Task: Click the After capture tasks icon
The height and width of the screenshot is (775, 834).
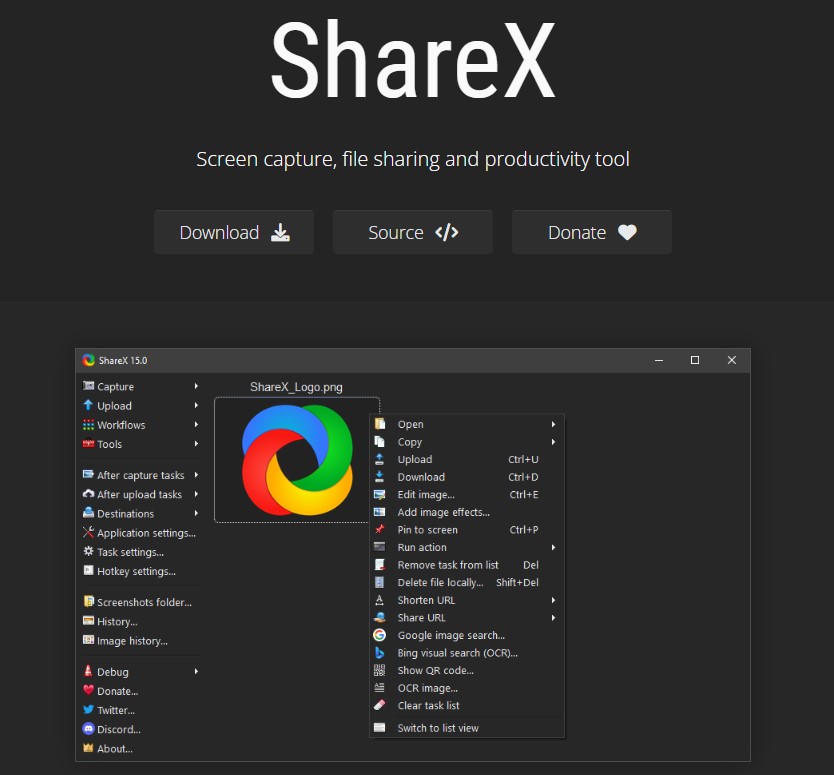Action: tap(88, 474)
